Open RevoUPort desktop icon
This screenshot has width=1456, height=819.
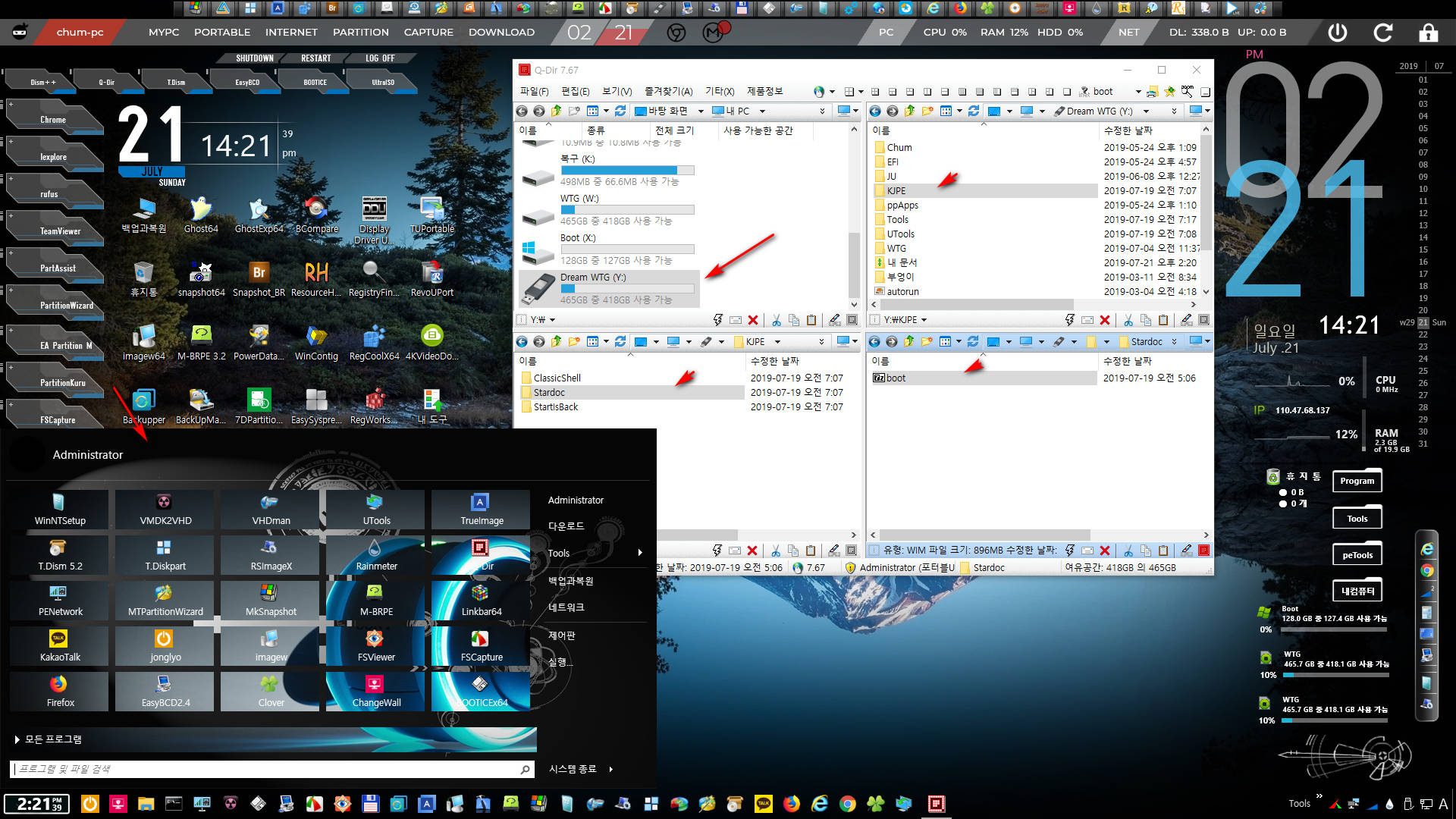pyautogui.click(x=432, y=279)
